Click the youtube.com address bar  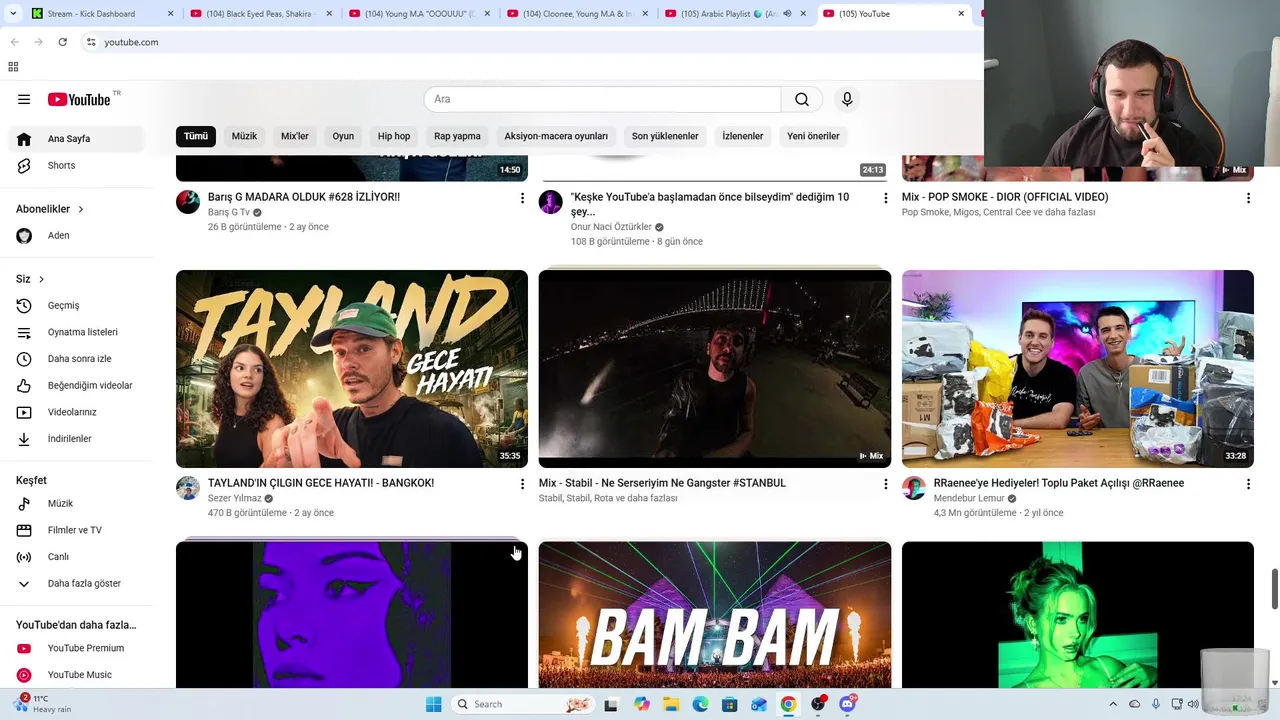(x=530, y=42)
